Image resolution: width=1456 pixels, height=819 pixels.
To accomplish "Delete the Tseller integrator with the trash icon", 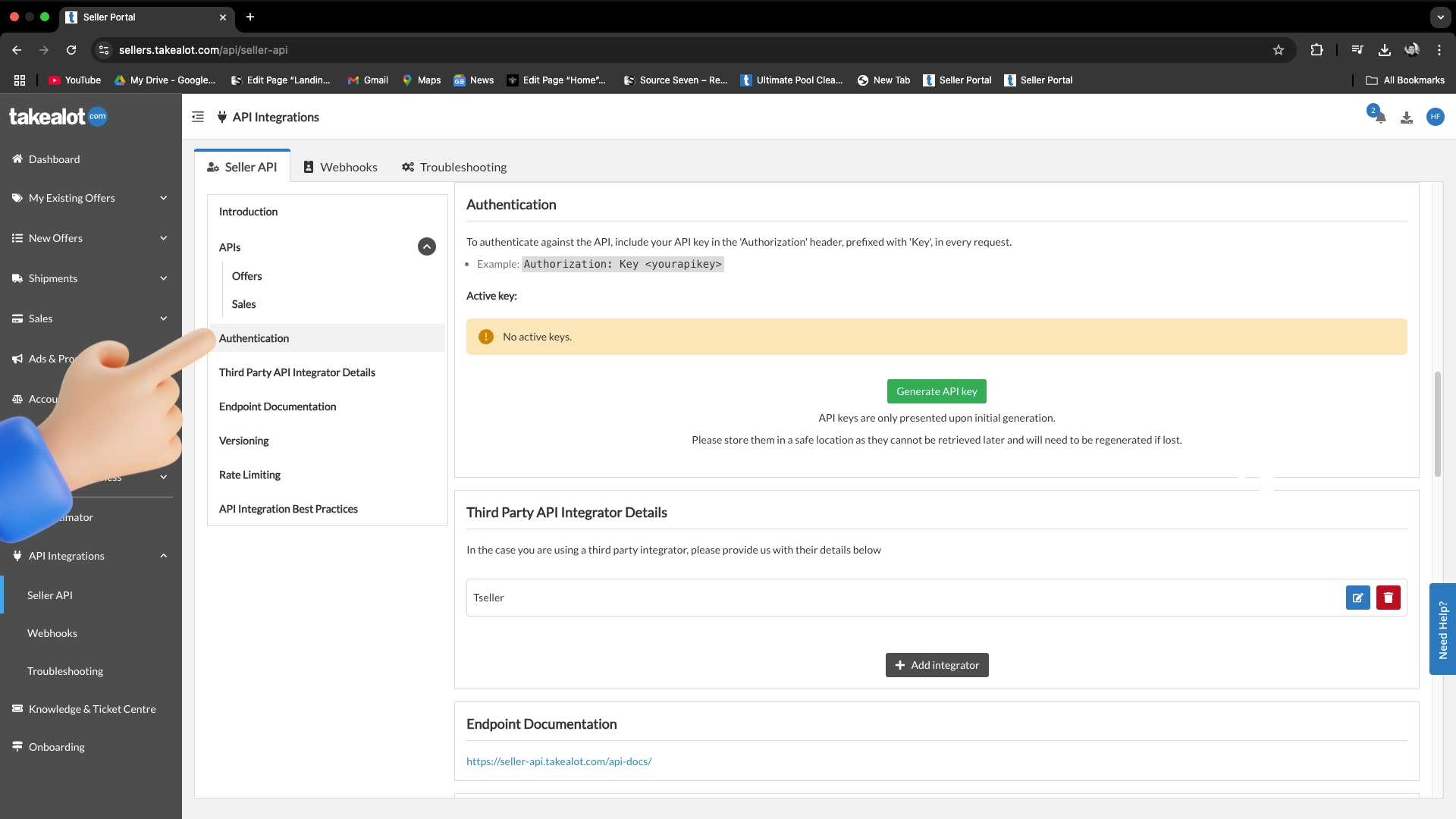I will 1389,598.
